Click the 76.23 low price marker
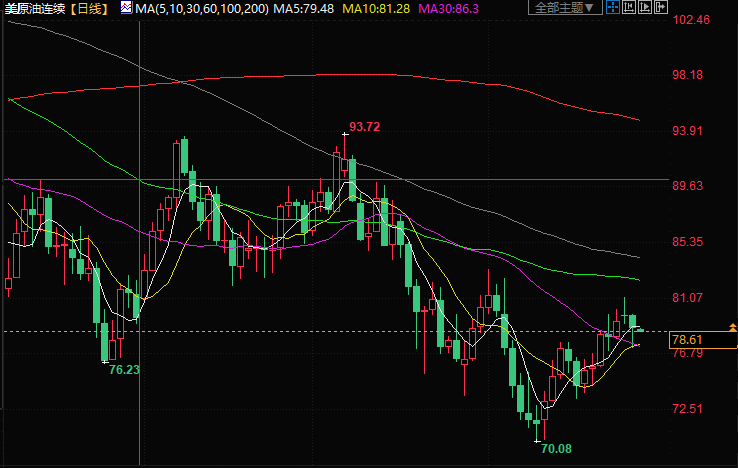The image size is (738, 468). point(124,369)
